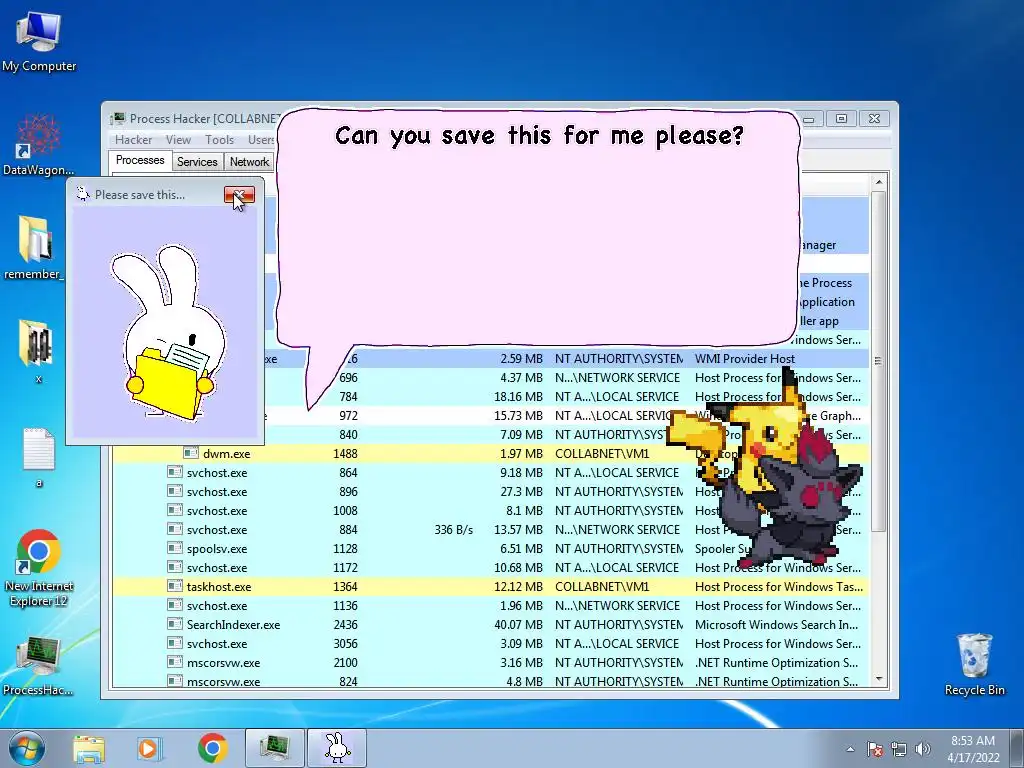
Task: Open the My Computer desktop icon
Action: (x=39, y=40)
